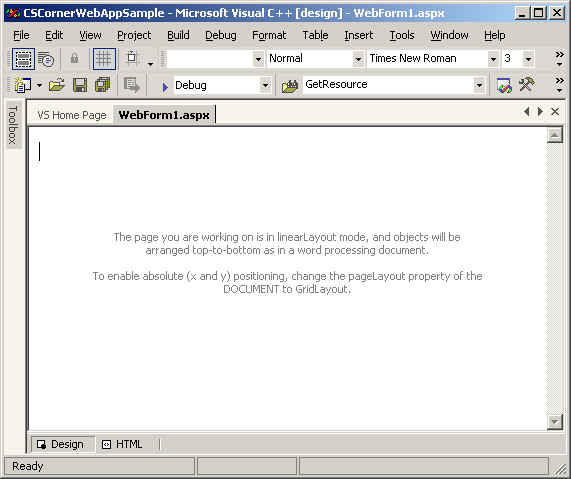Click the Open File folder icon
The image size is (571, 479).
(x=57, y=85)
